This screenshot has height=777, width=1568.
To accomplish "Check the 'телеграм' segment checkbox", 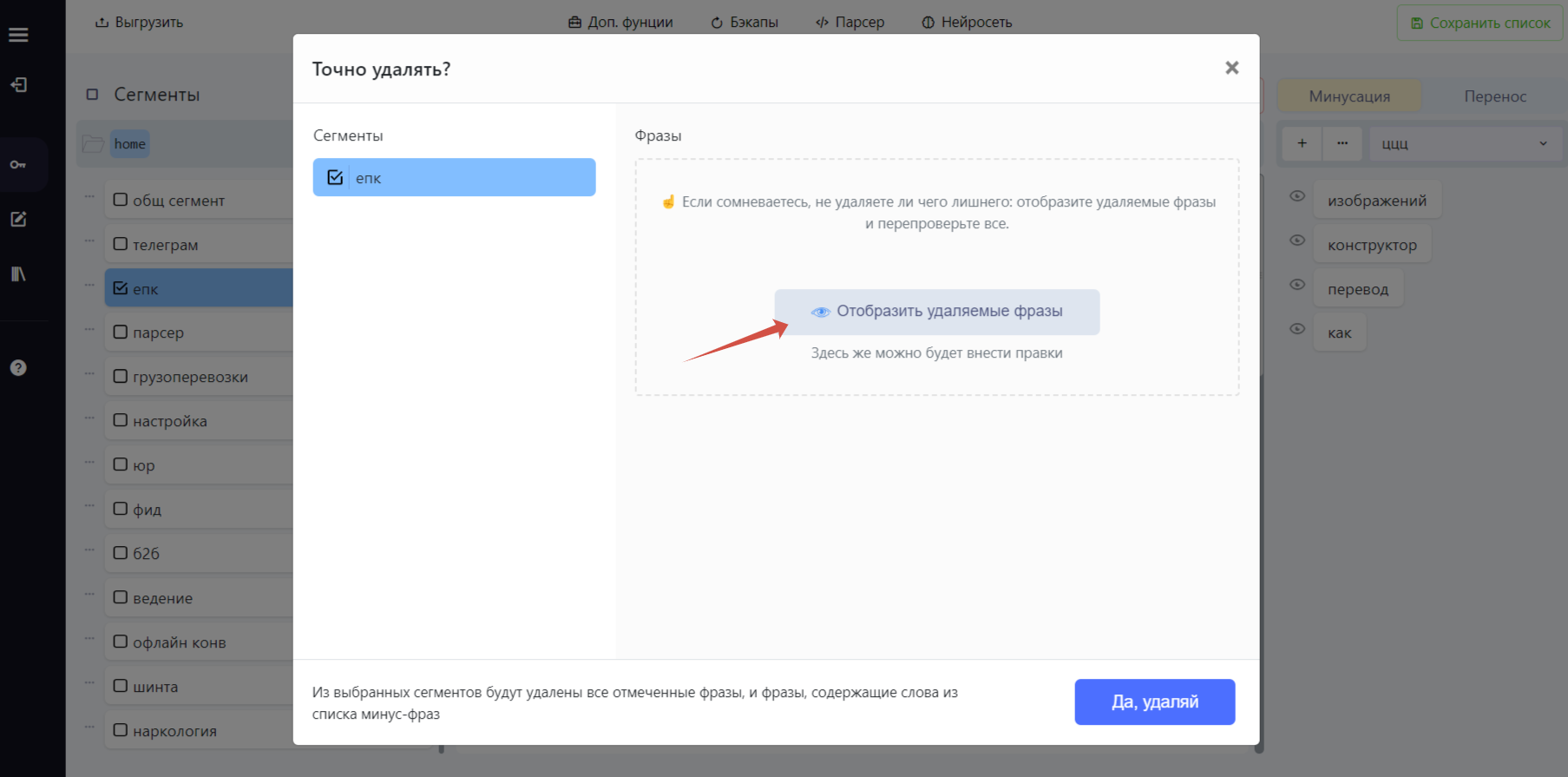I will click(x=121, y=244).
